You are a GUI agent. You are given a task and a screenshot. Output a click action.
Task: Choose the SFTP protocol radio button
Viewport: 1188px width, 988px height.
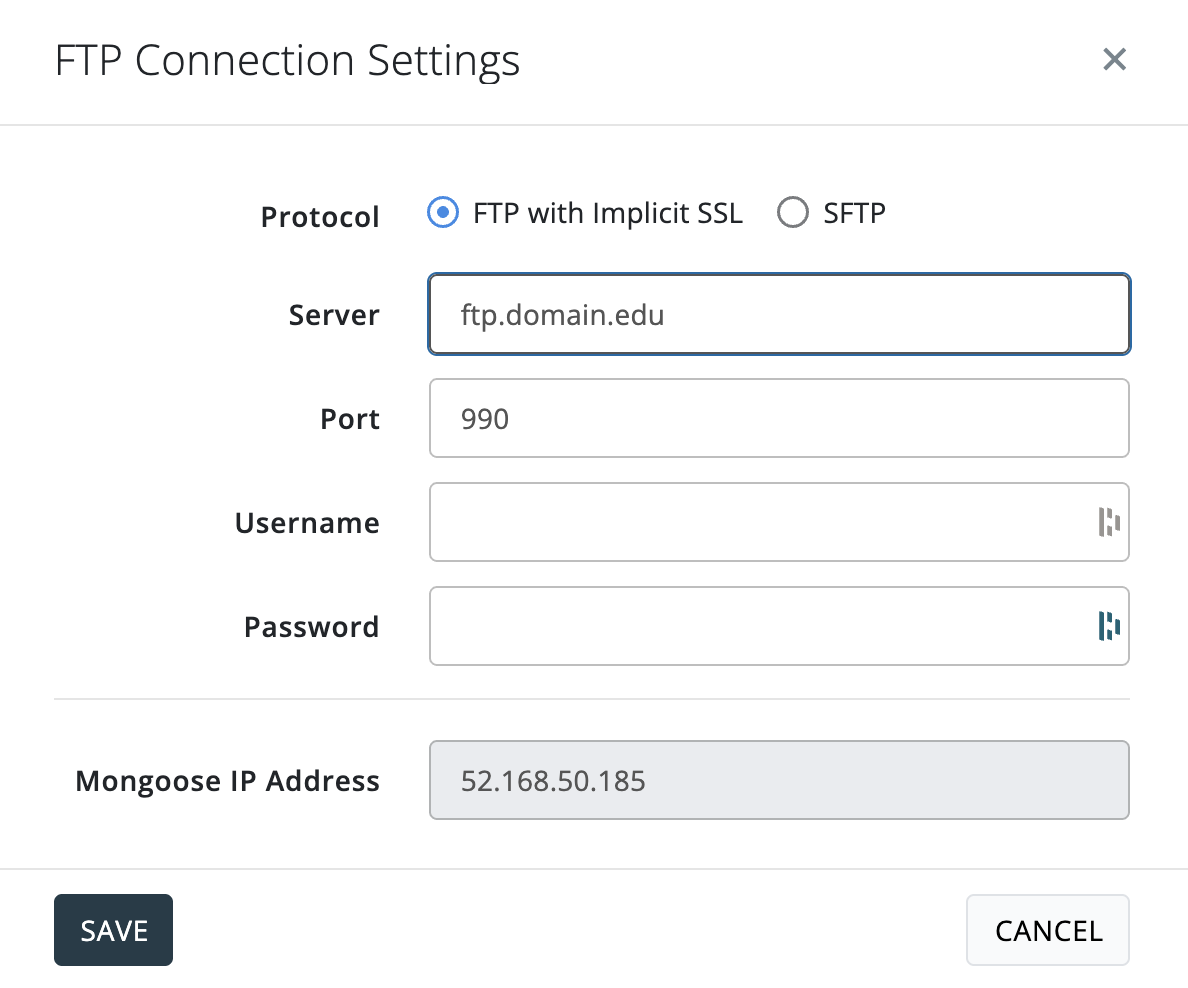(x=792, y=213)
